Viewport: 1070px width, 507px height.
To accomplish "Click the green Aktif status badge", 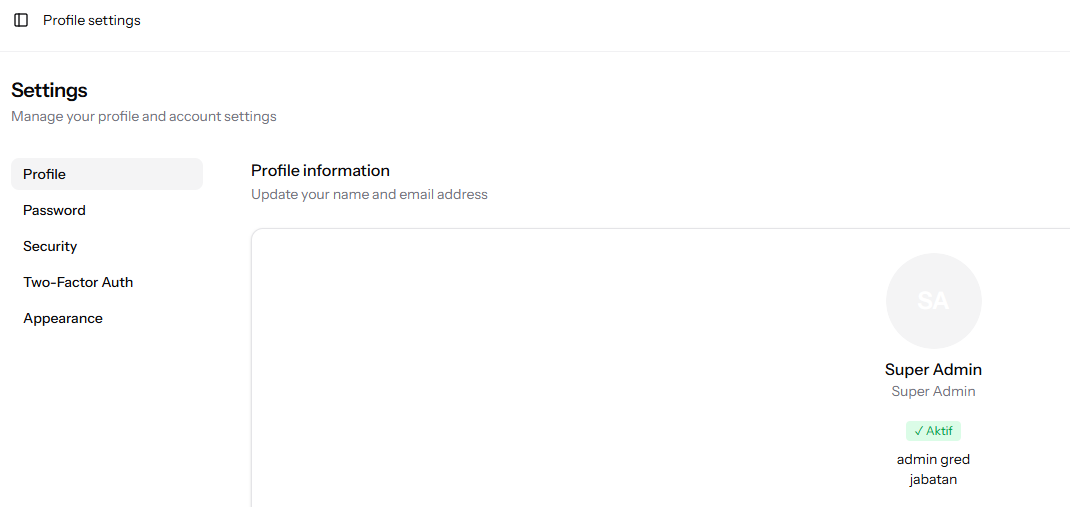I will tap(934, 431).
